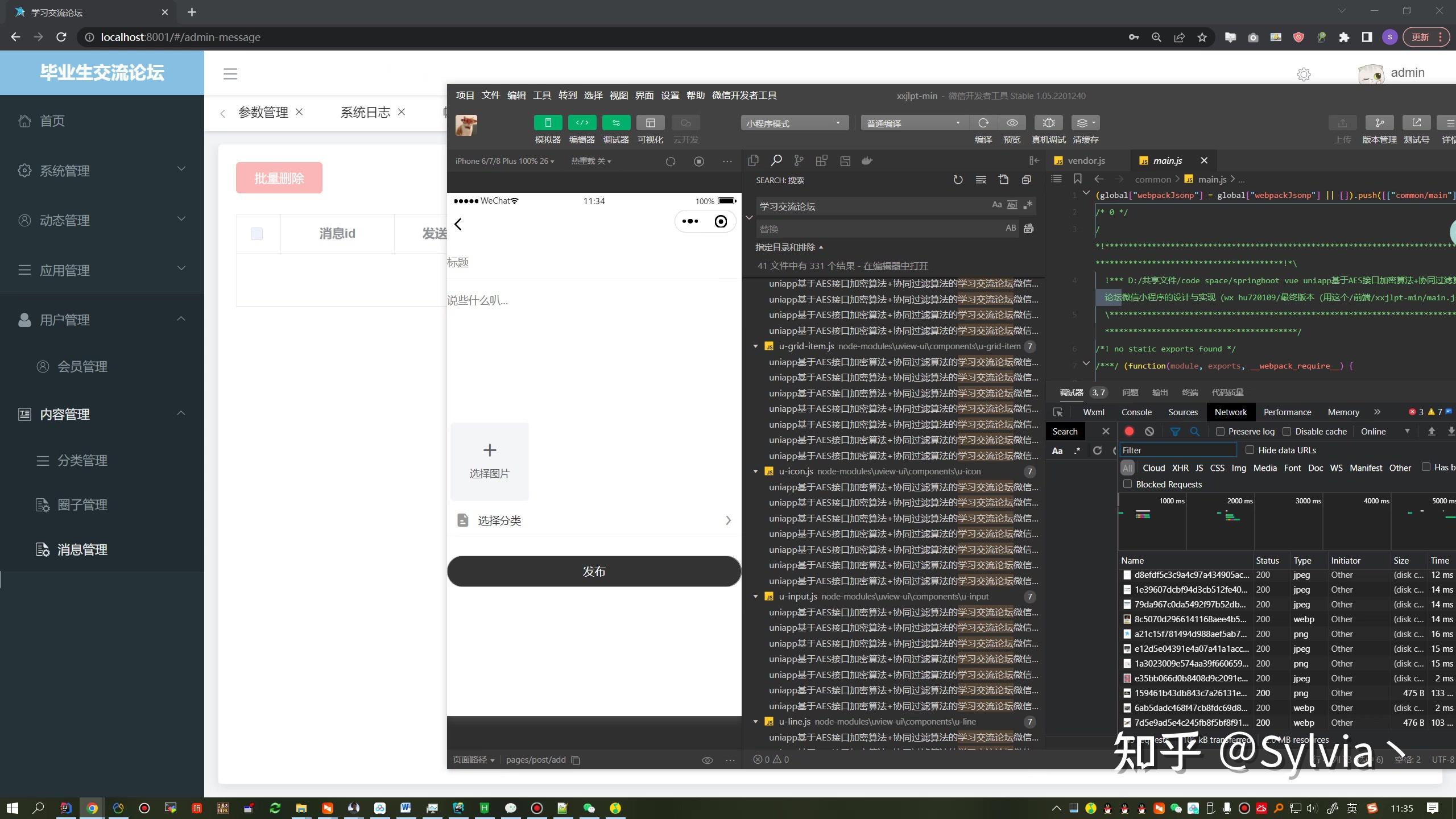Click the 发布 publish button

pyautogui.click(x=594, y=571)
